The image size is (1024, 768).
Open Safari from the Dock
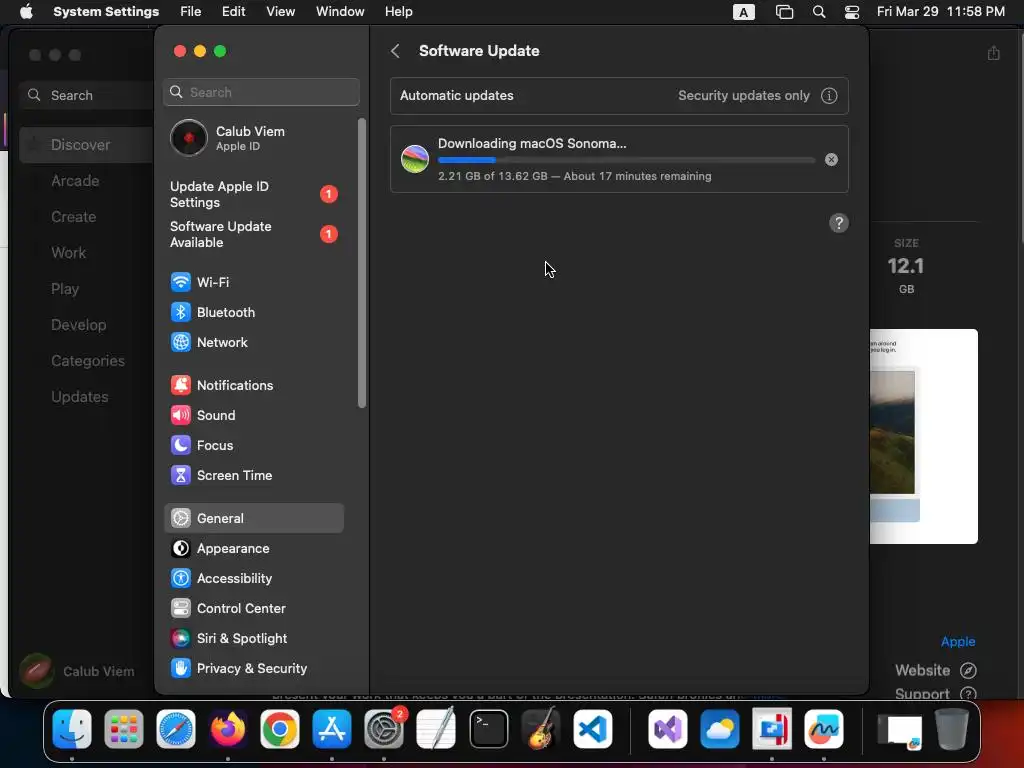[176, 729]
